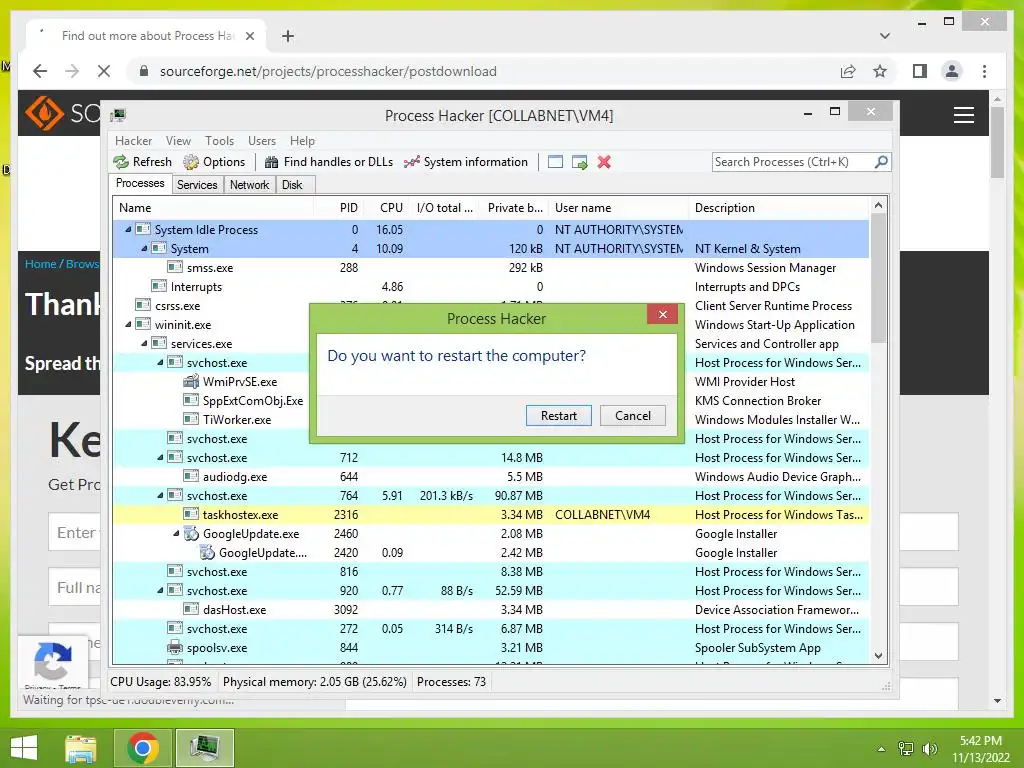Click the Chrome page vertical scrollbar
Image resolution: width=1024 pixels, height=768 pixels.
click(997, 142)
